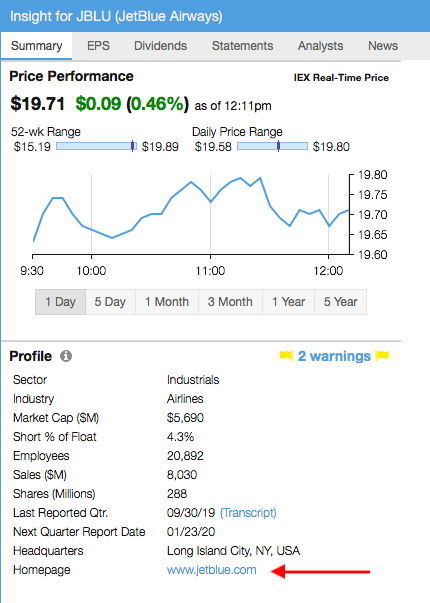430x603 pixels.
Task: Visit www.jetblue.com homepage link
Action: click(x=212, y=570)
